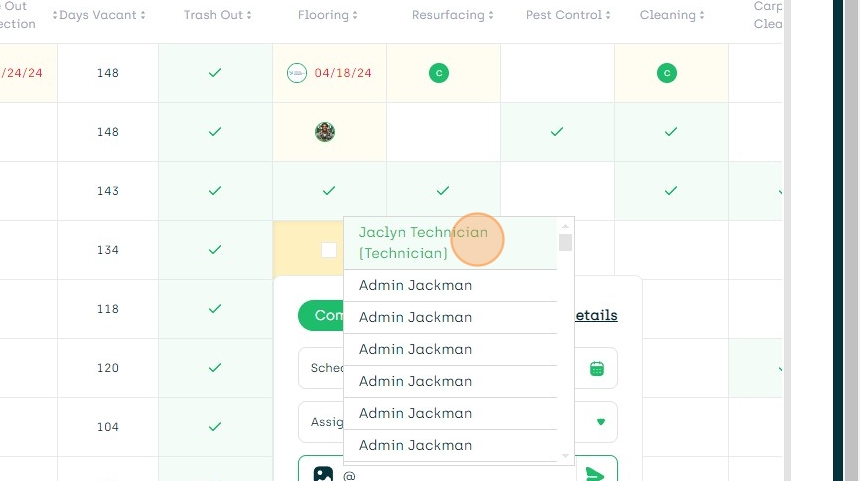This screenshot has width=860, height=481.
Task: Click Cleaning green C badge in first row
Action: [x=667, y=73]
